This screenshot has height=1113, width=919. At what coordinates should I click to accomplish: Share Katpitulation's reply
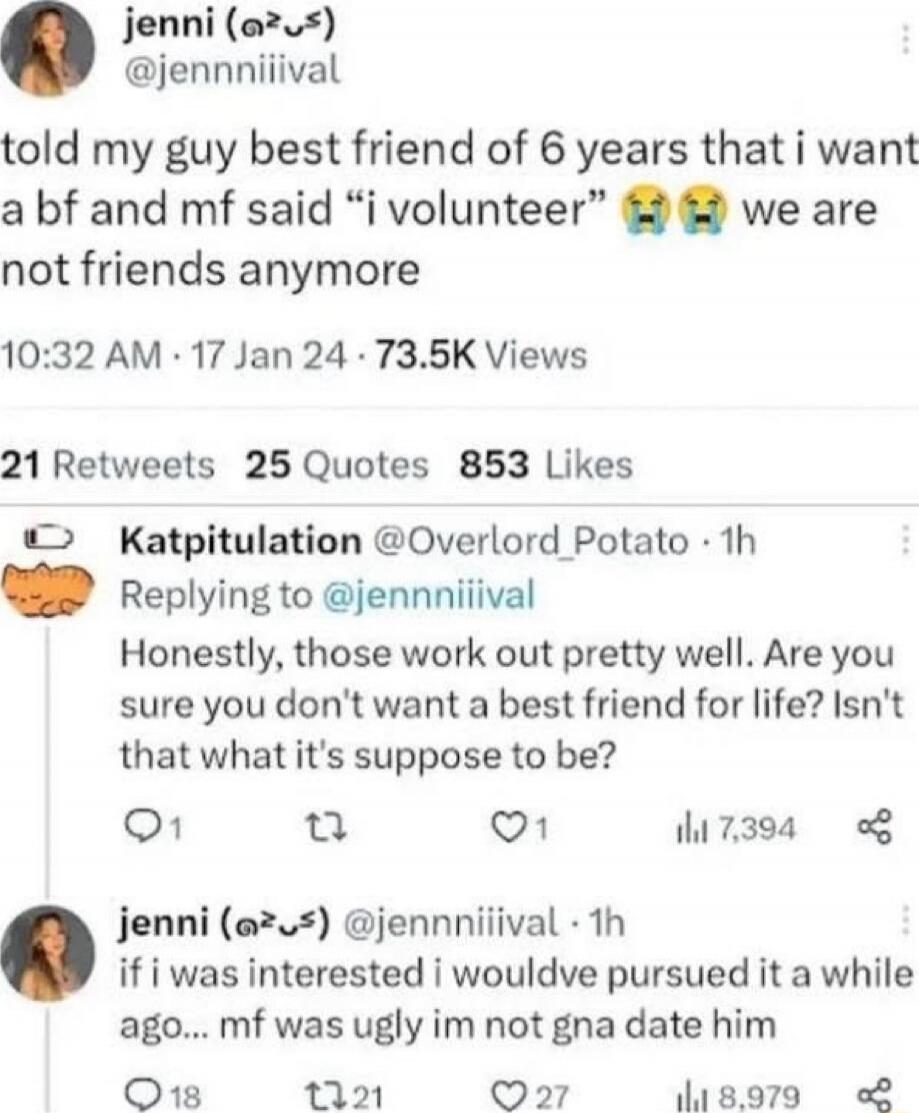click(x=872, y=826)
